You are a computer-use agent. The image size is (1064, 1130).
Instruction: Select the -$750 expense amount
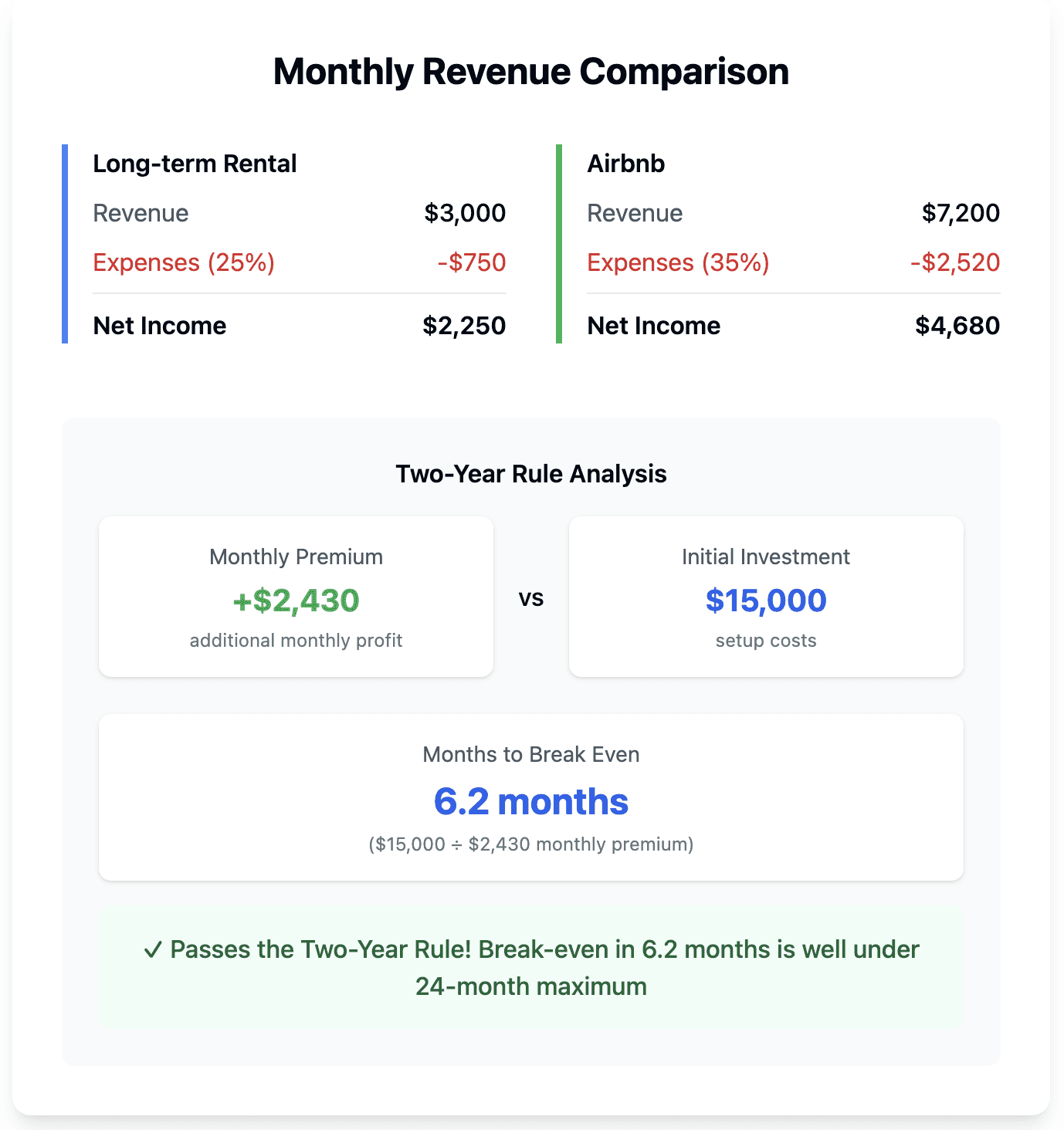[x=472, y=262]
